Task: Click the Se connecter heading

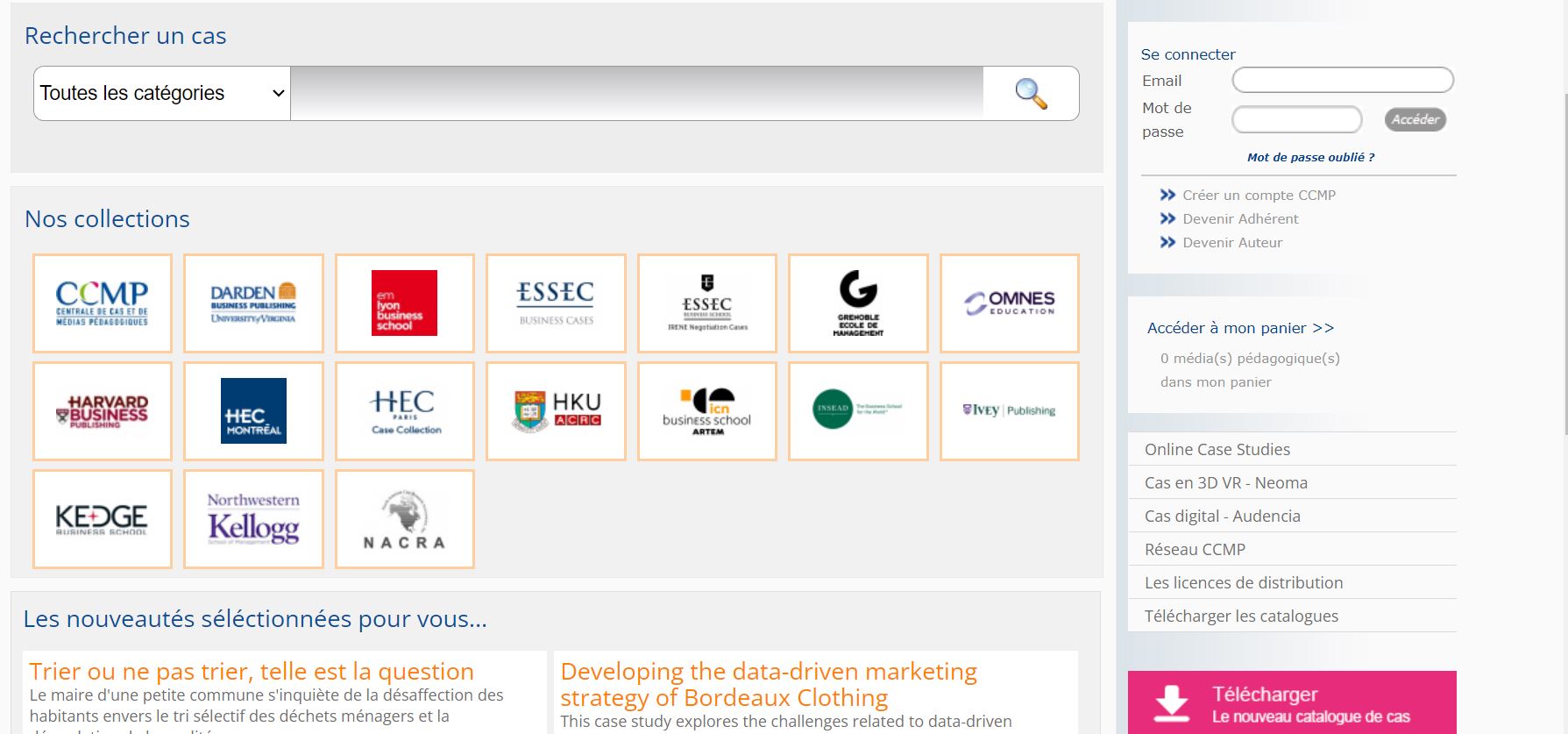Action: 1188,54
